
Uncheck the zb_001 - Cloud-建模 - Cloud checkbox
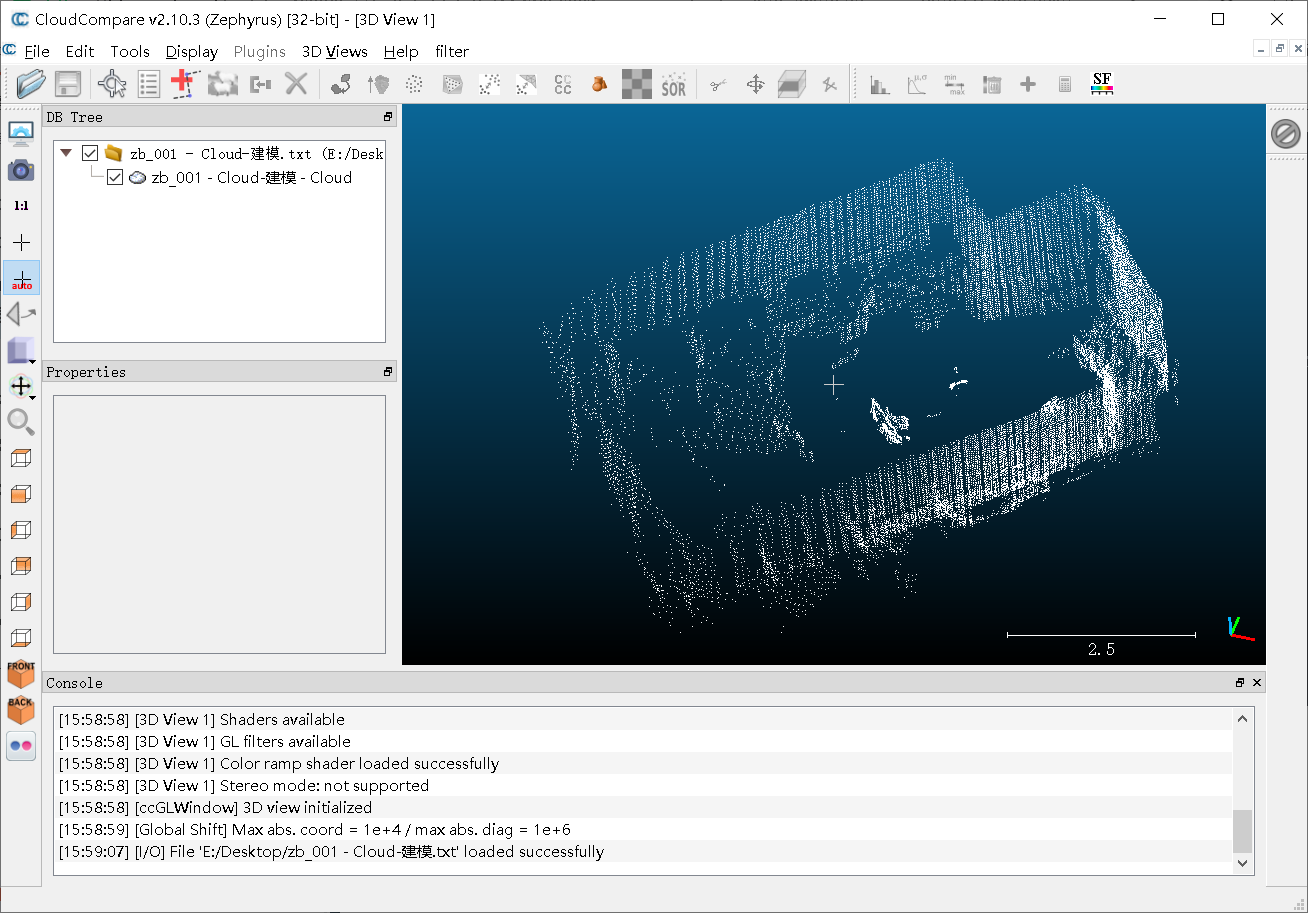[115, 177]
